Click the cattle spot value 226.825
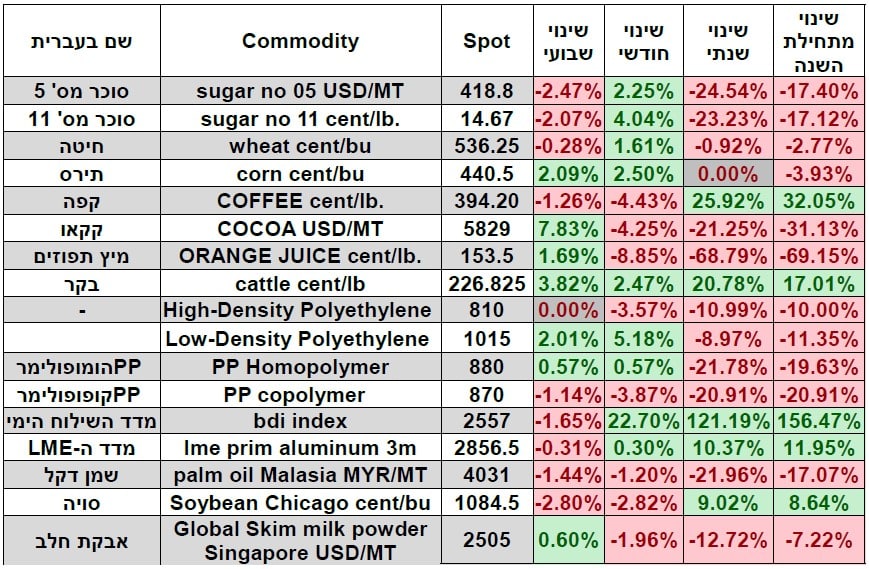869x569 pixels. pos(487,283)
